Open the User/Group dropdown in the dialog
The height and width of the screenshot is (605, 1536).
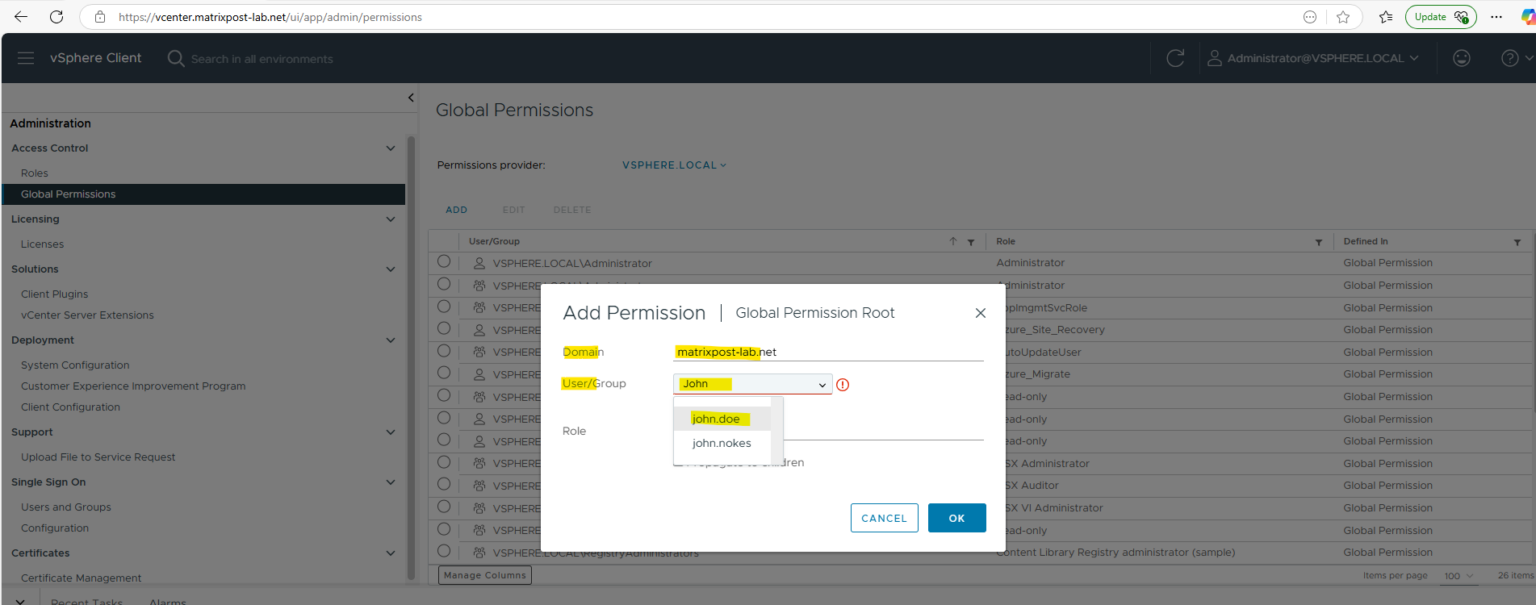pos(822,384)
